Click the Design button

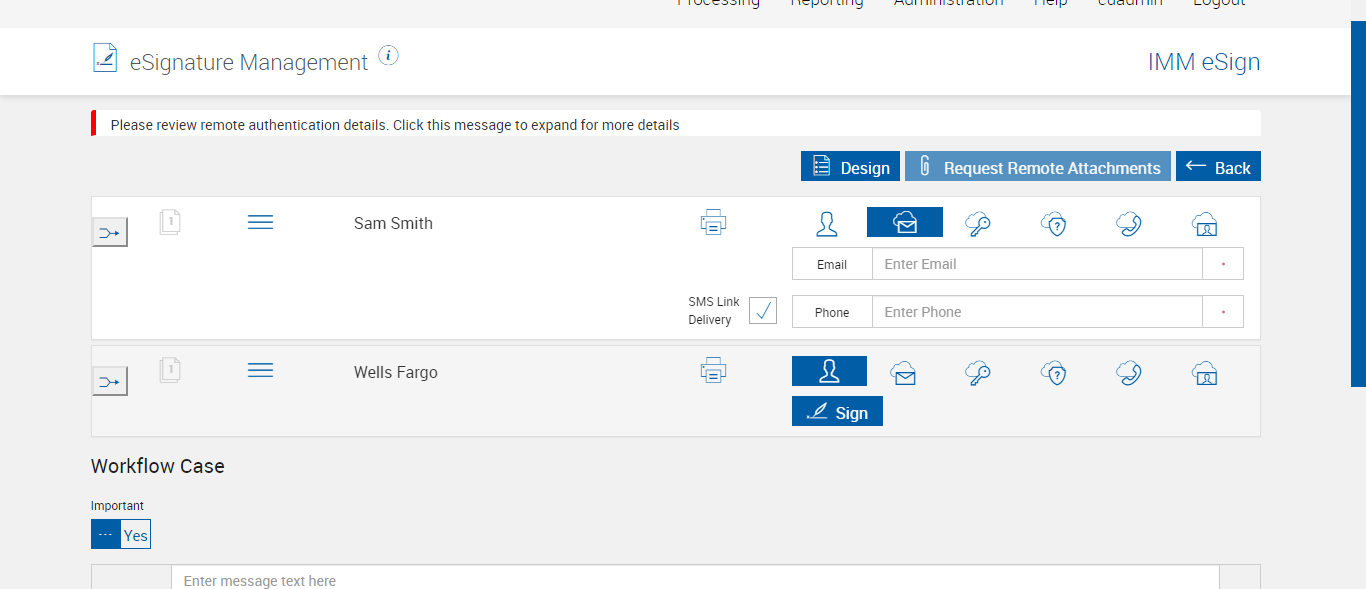850,167
